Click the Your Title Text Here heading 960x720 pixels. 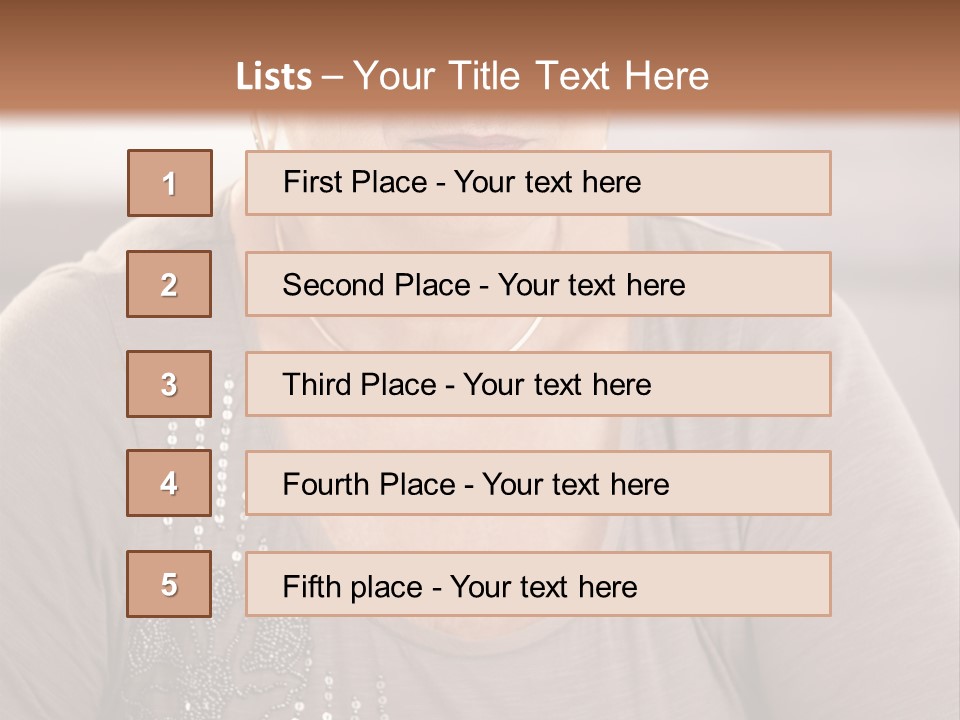(531, 76)
